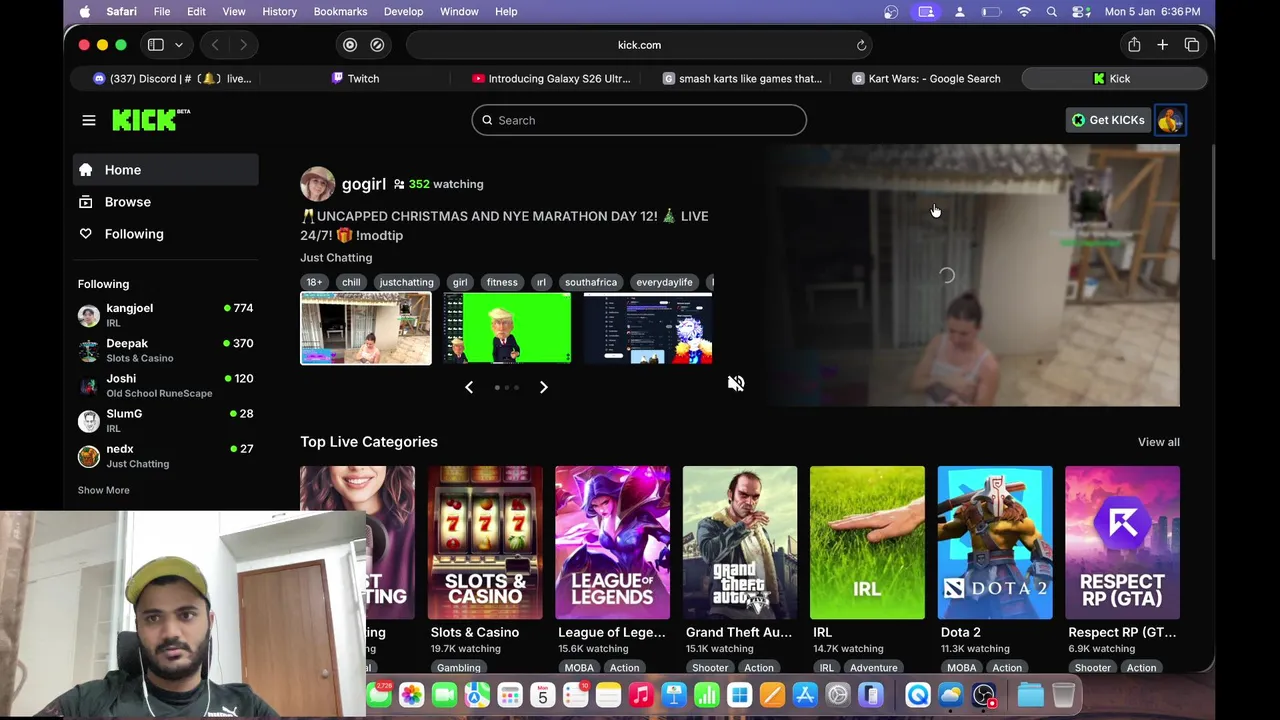This screenshot has height=720, width=1280.
Task: Expand Show More in Following list
Action: (x=104, y=490)
